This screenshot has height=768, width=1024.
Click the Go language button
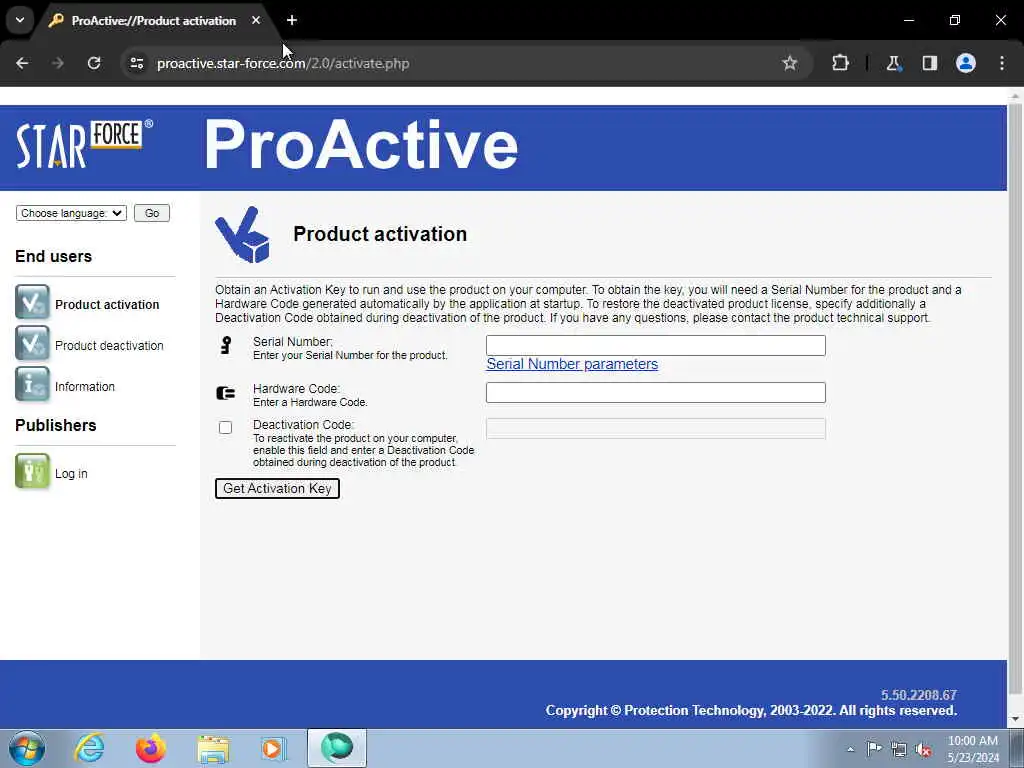pyautogui.click(x=152, y=213)
